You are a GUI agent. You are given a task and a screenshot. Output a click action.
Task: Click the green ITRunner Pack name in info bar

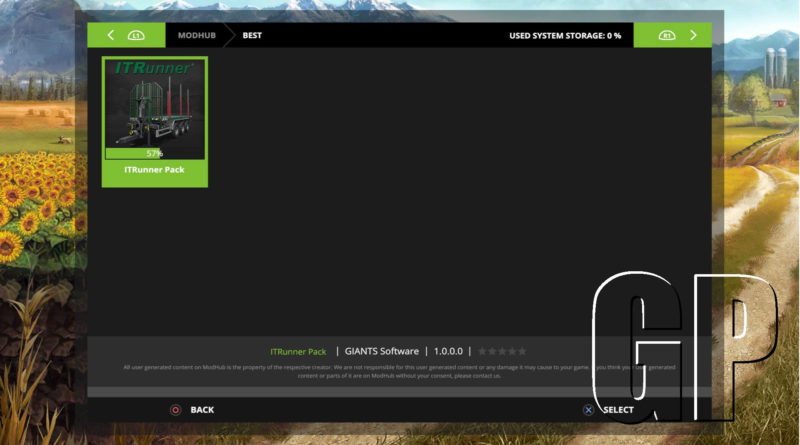[x=298, y=352]
